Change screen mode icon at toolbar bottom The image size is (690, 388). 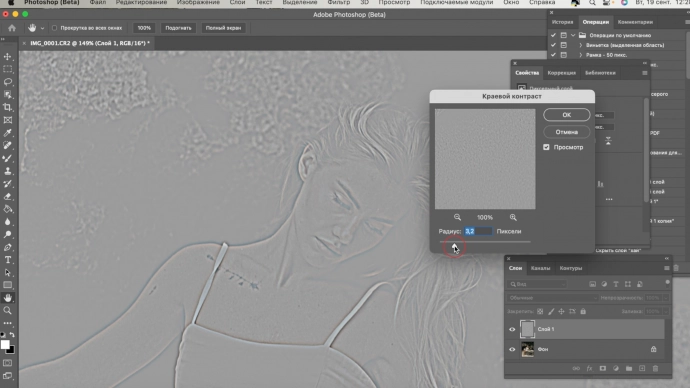point(7,376)
